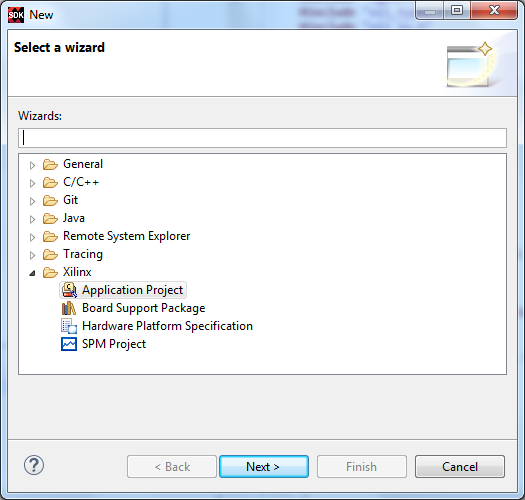This screenshot has height=500, width=525.
Task: Click the Git folder icon
Action: click(50, 200)
